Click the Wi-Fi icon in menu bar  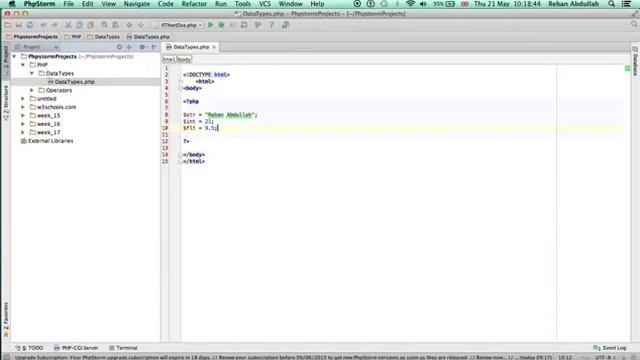click(410, 4)
